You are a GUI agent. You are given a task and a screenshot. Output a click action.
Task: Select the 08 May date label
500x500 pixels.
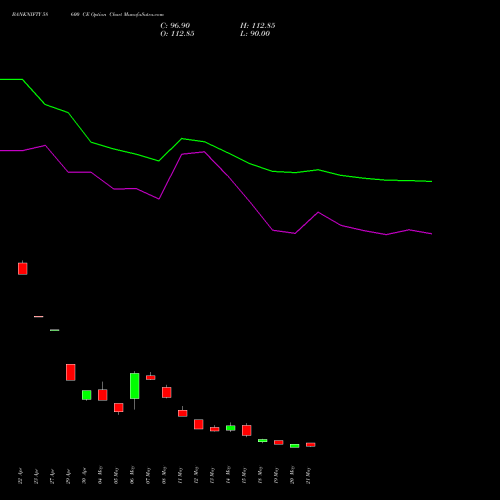click(x=165, y=475)
